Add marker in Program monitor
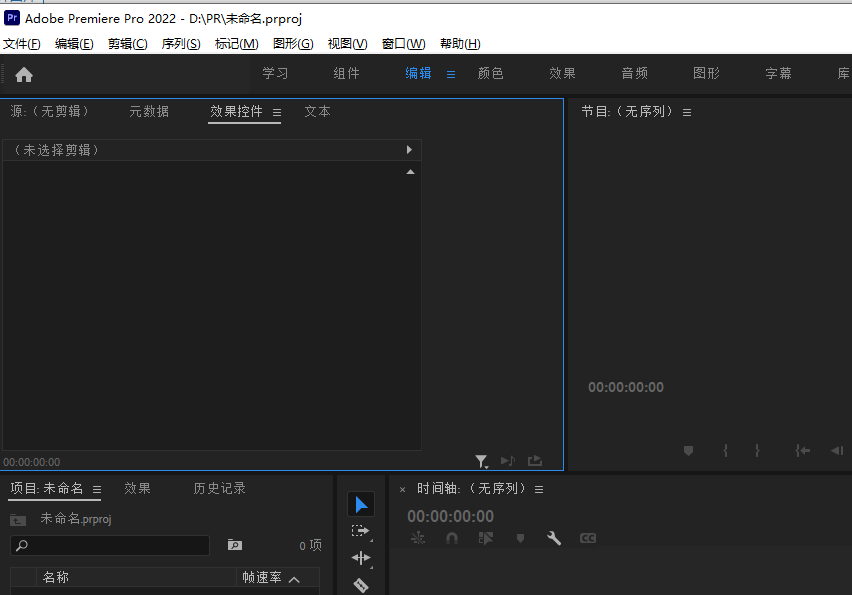 [688, 450]
